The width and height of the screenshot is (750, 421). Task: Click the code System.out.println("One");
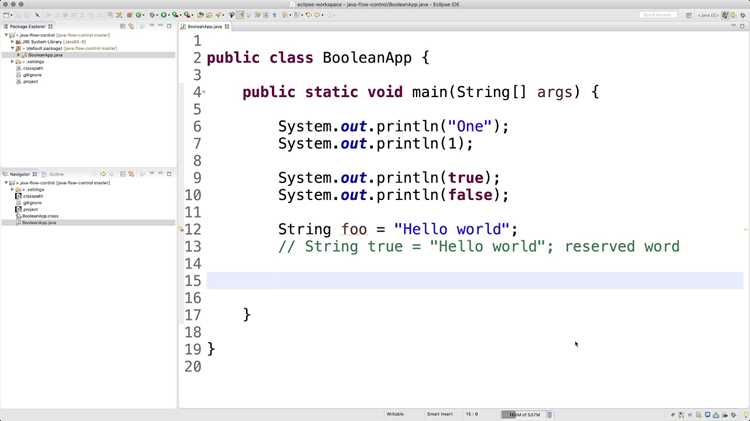[x=394, y=126]
